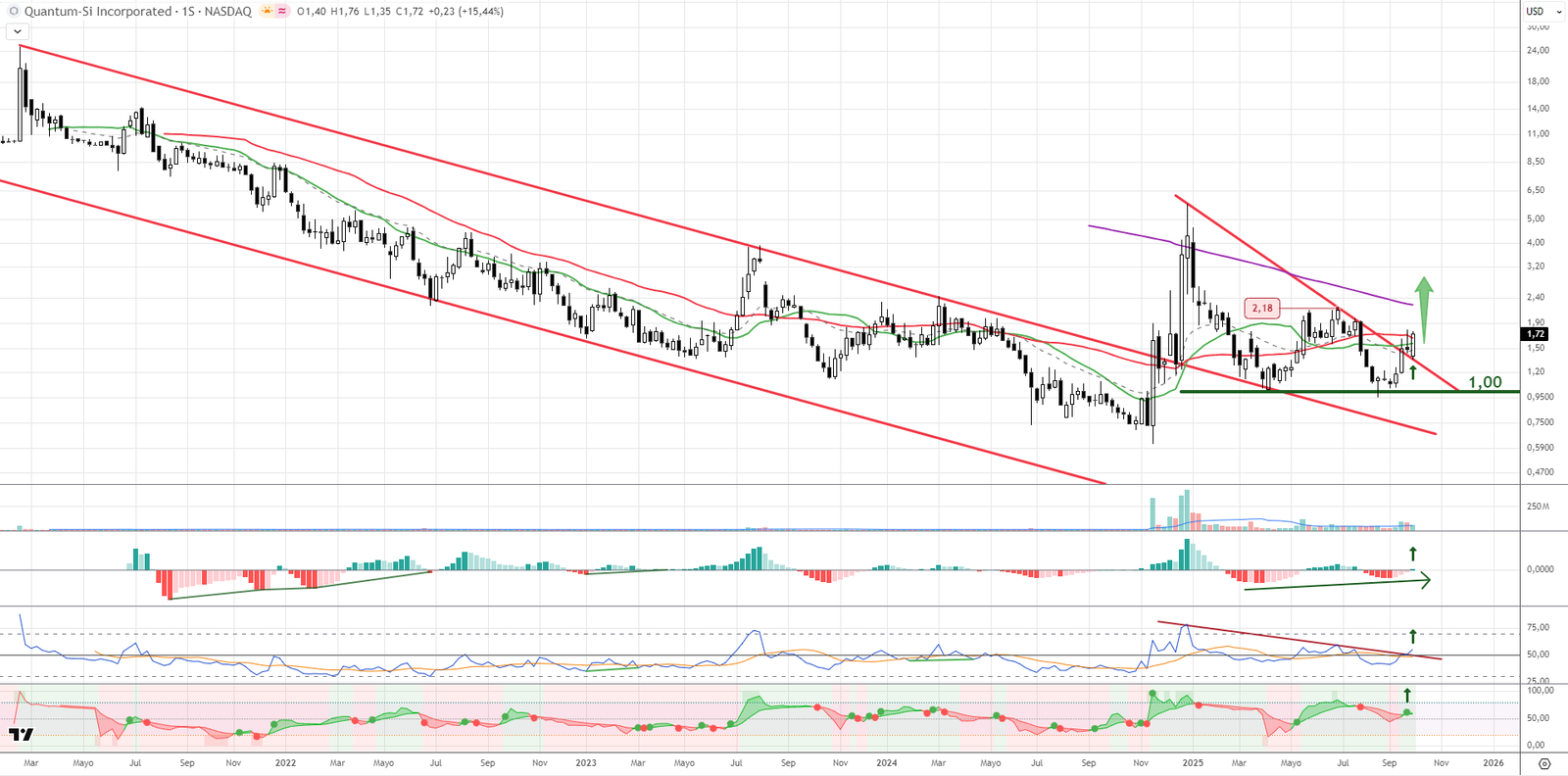The width and height of the screenshot is (1568, 776).
Task: Select the small green arrow above the MACD histogram
Action: [x=1412, y=554]
